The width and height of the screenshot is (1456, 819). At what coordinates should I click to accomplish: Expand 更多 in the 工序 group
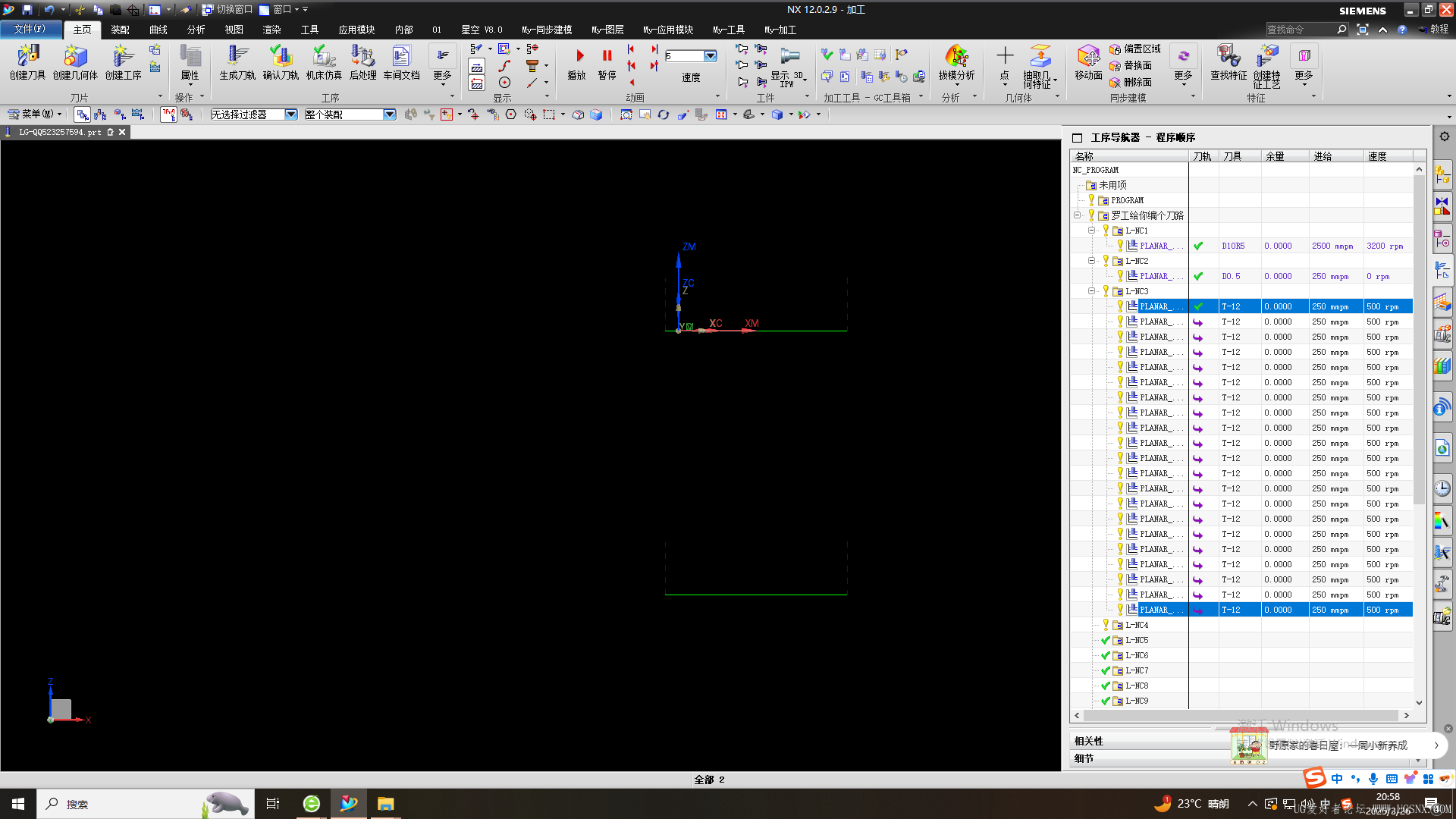[x=442, y=67]
